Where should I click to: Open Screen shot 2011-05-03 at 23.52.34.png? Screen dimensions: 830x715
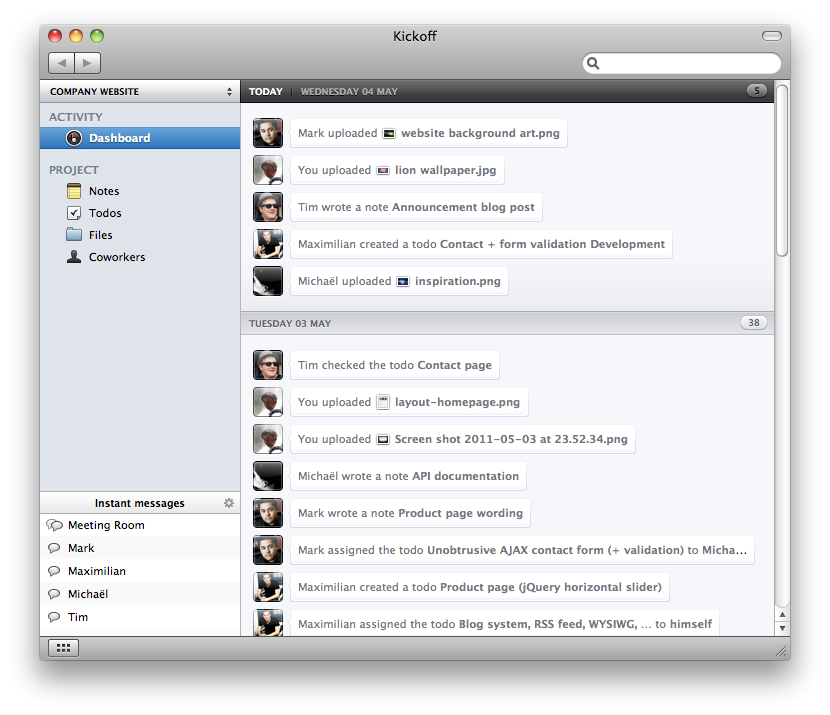pyautogui.click(x=463, y=439)
